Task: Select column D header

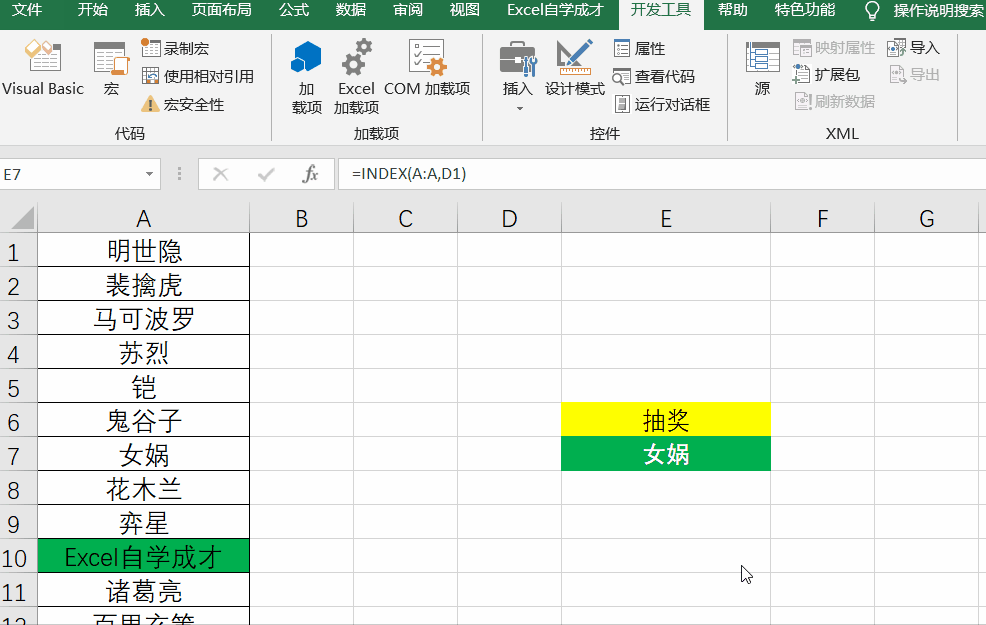Action: pos(509,218)
